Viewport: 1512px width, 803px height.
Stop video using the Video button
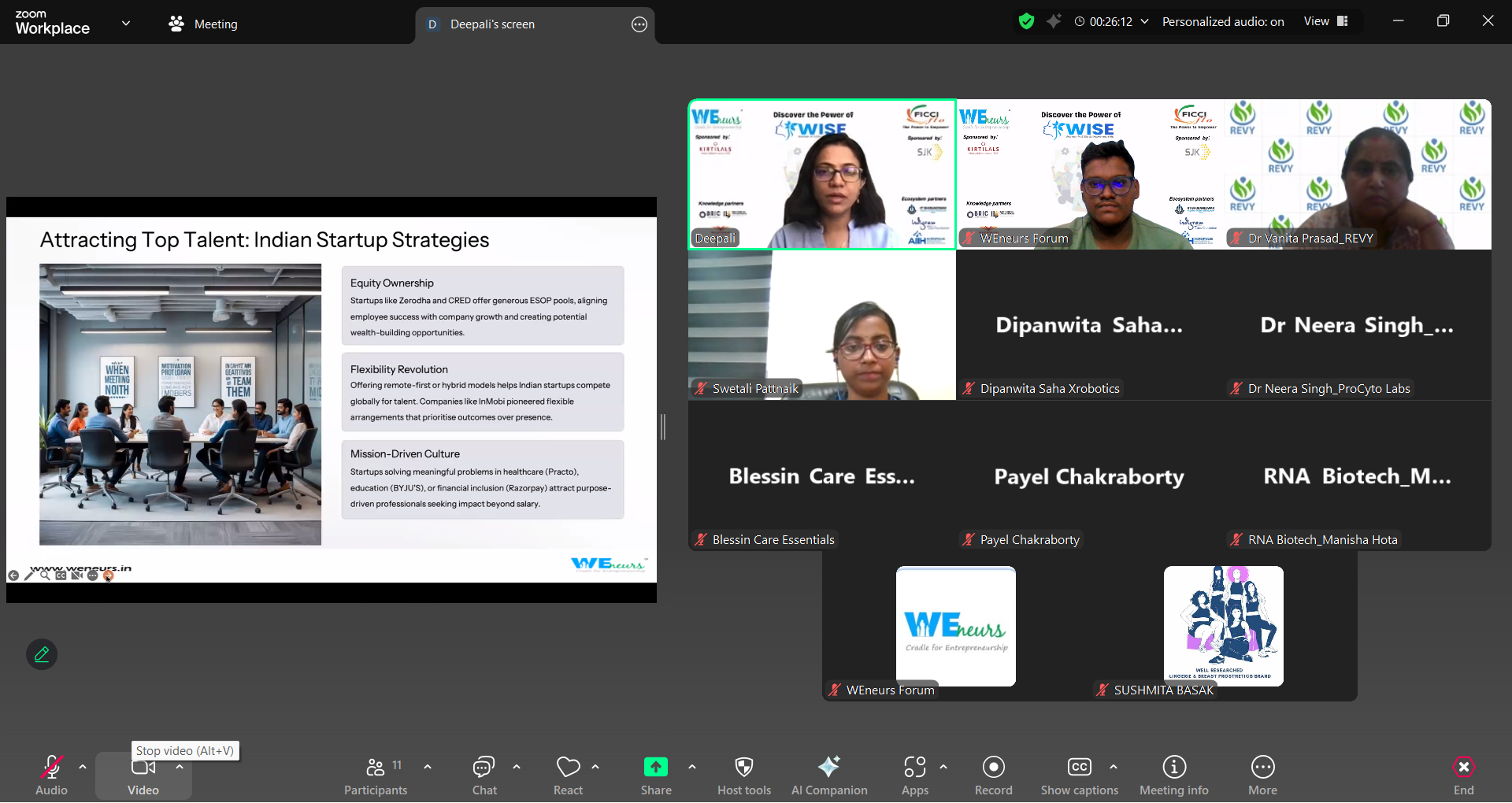[143, 775]
